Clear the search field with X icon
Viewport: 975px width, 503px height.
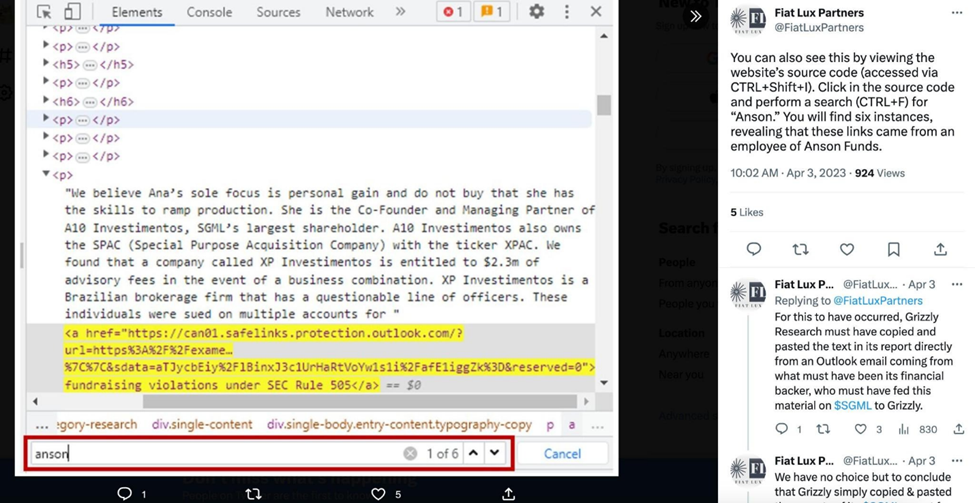[410, 454]
